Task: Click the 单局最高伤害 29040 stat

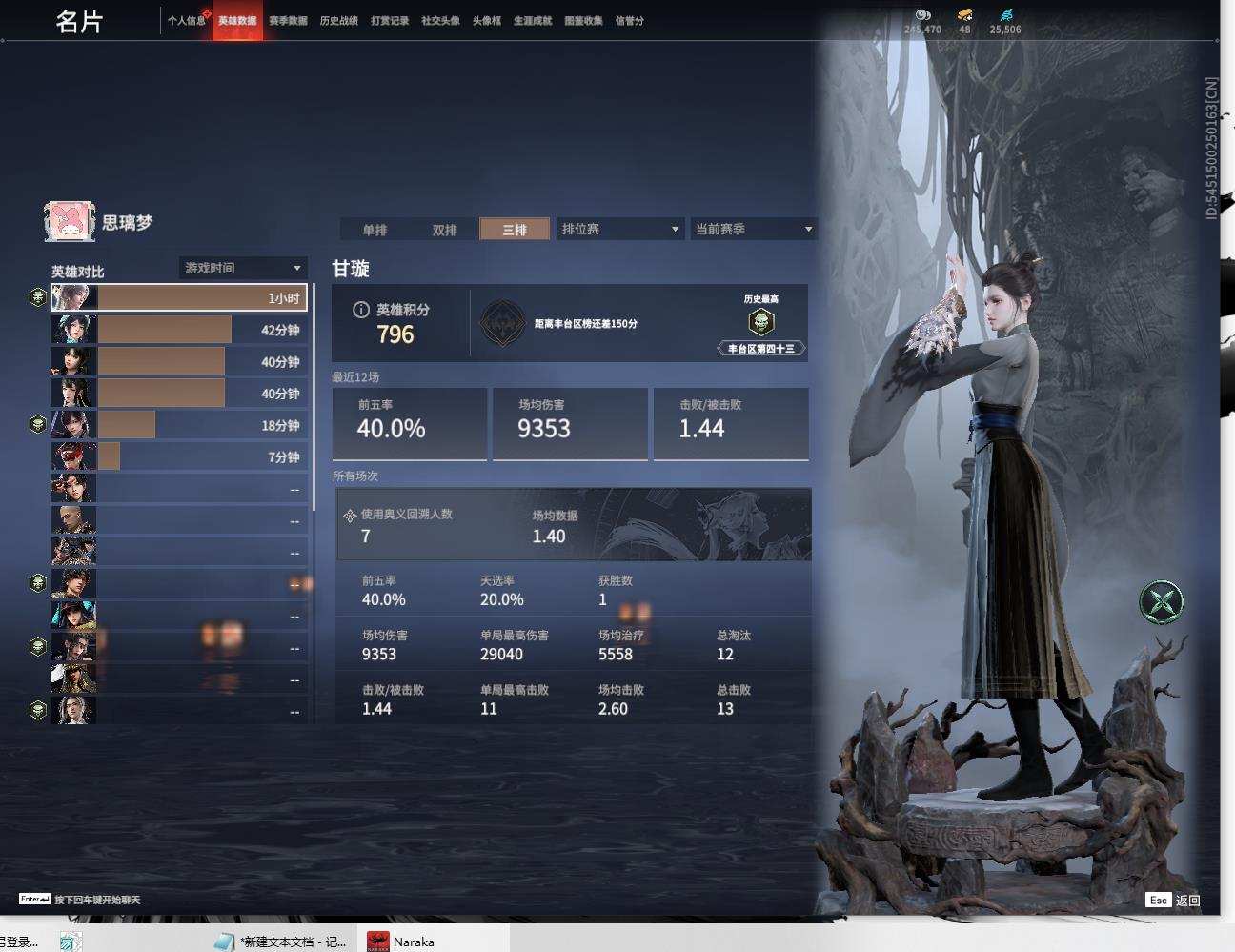Action: pyautogui.click(x=515, y=645)
